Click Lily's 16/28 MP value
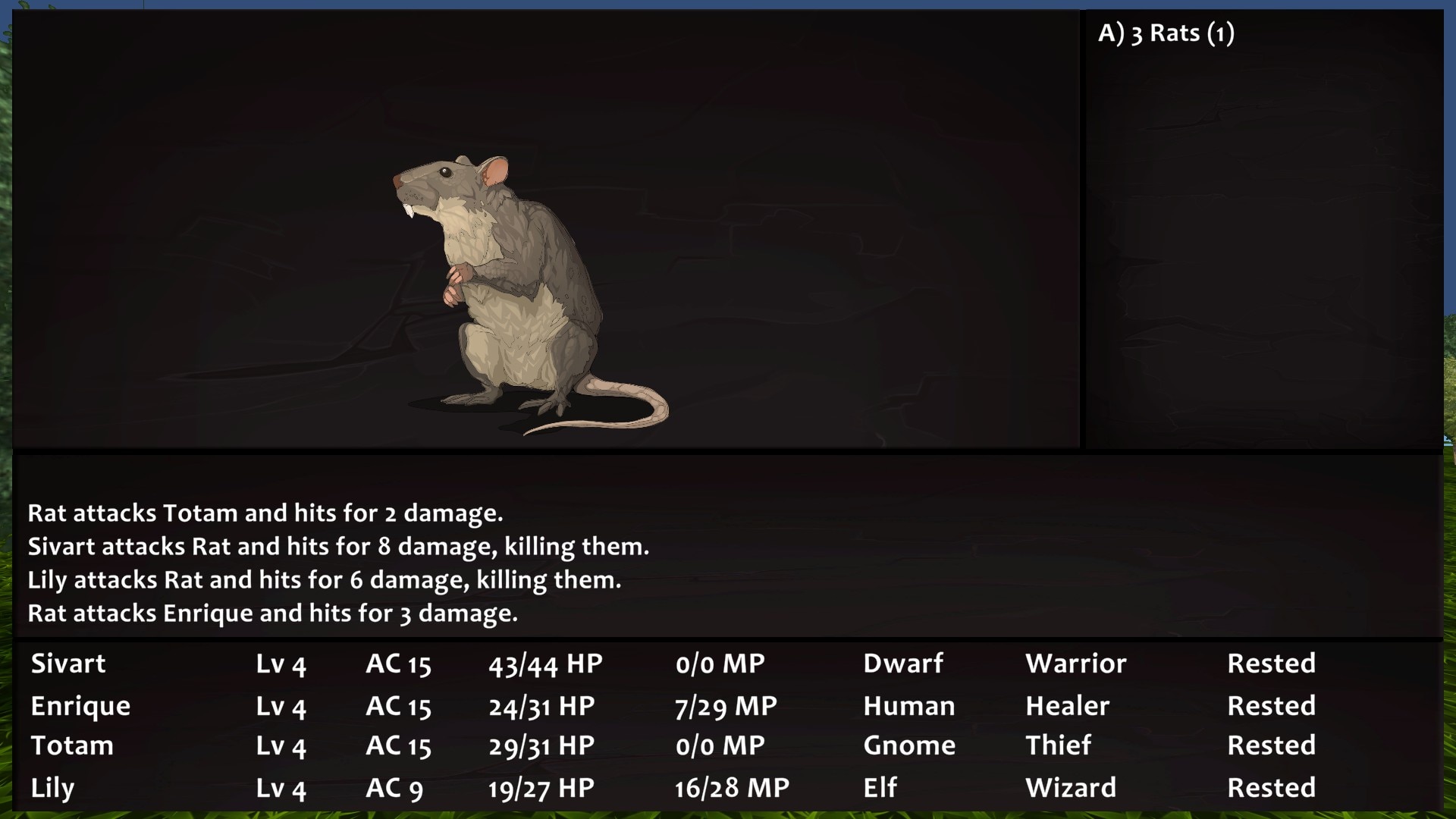Screen dimensions: 1456x819 pos(732,788)
